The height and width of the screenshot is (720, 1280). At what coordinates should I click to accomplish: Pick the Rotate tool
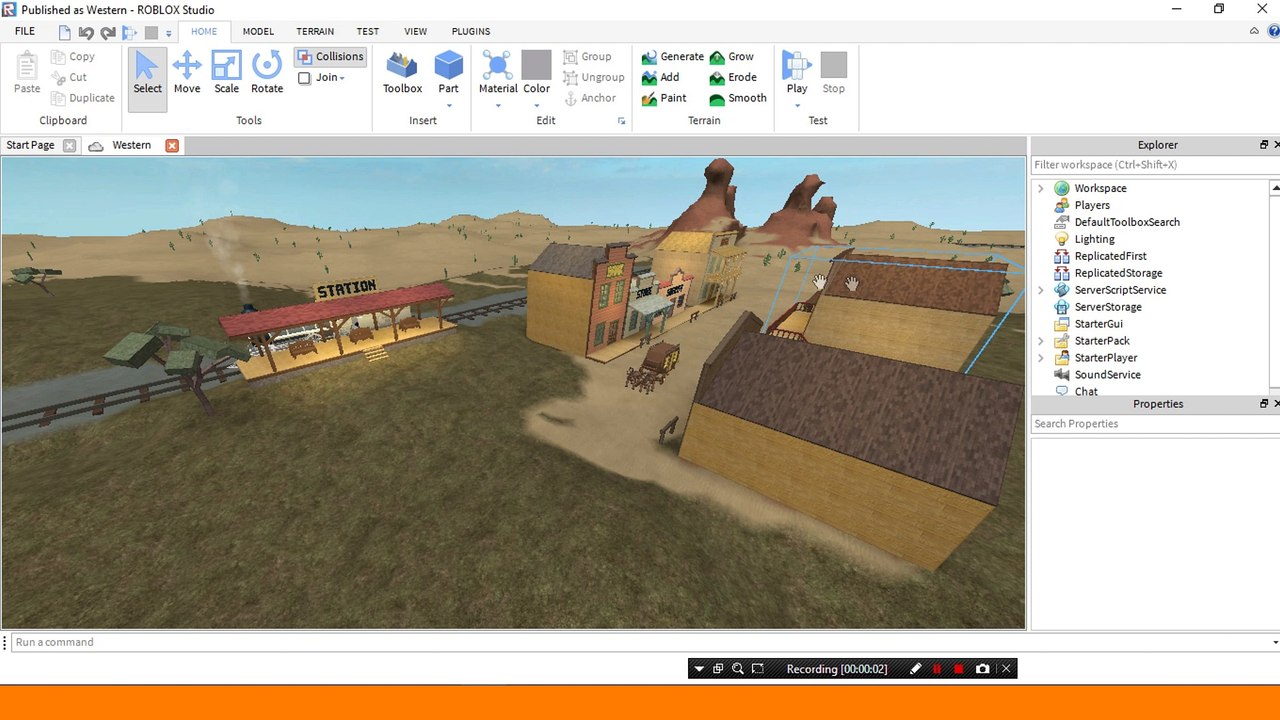click(267, 72)
